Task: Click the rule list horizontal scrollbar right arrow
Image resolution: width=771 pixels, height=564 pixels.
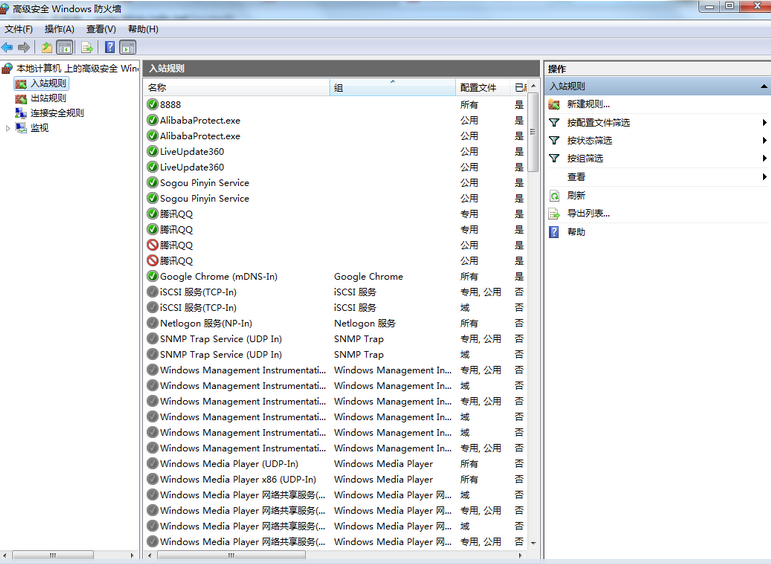Action: (x=520, y=555)
